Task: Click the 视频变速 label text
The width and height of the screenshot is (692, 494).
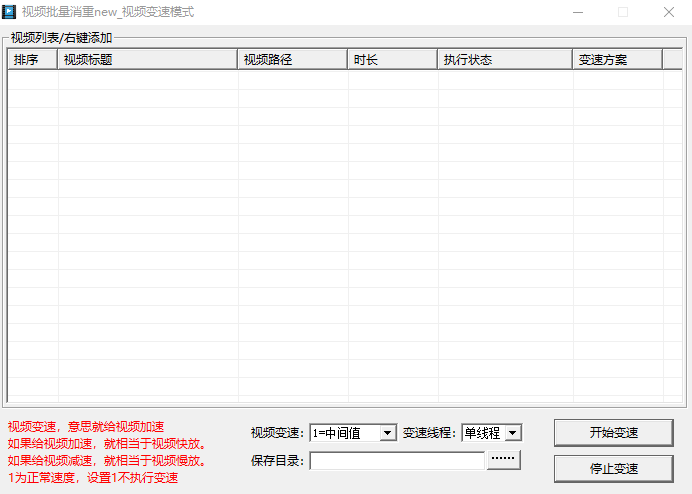Action: click(277, 433)
